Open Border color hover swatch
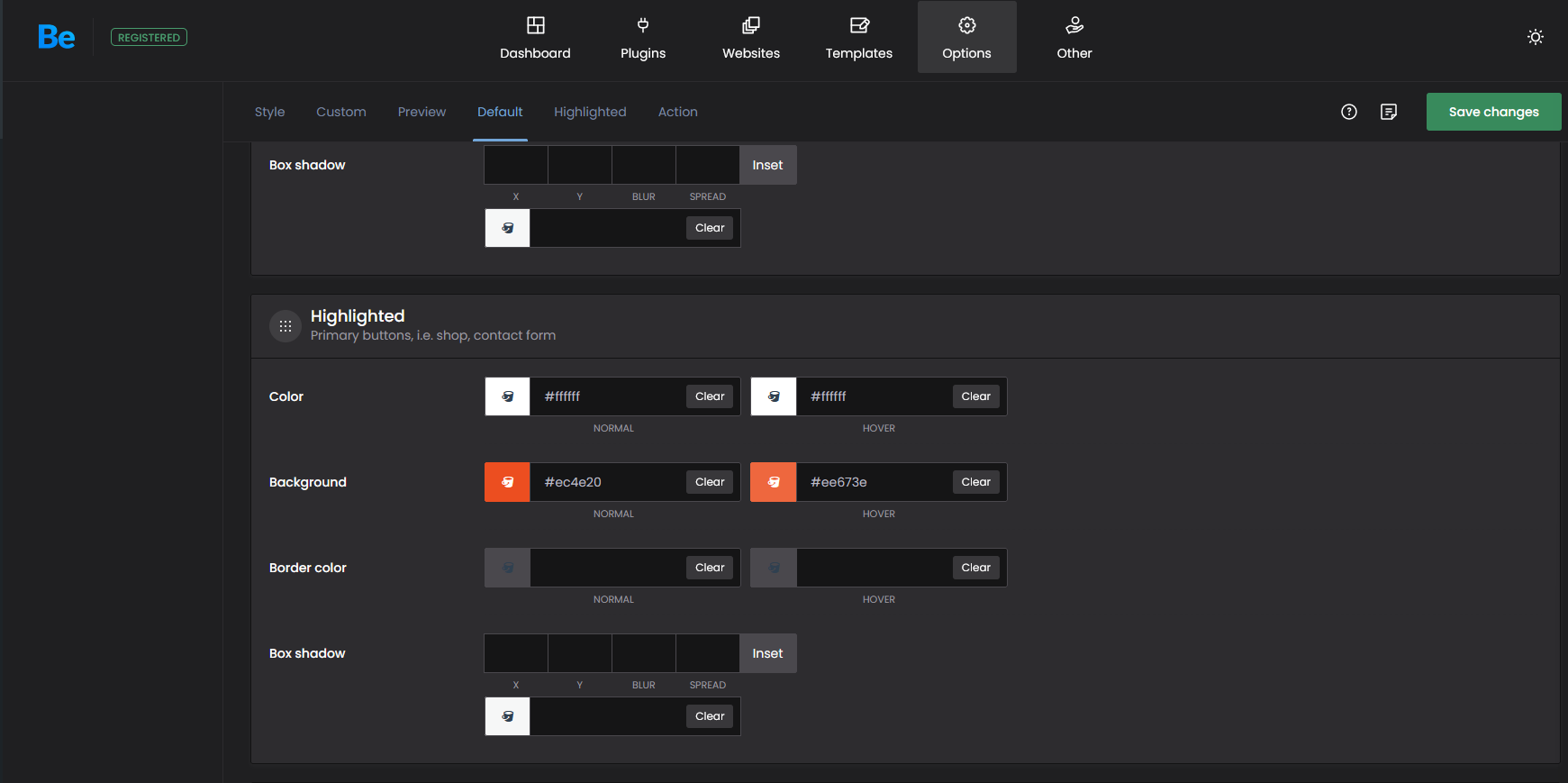 774,568
